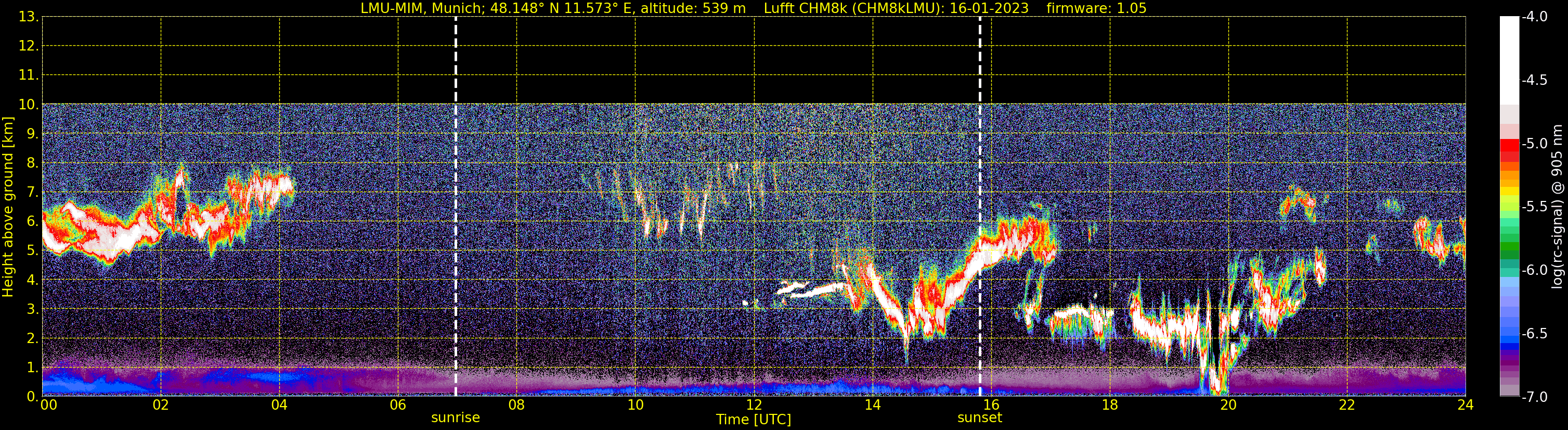Viewport: 1568px width, 430px height.
Task: Click the x-axis tick label '02'
Action: (161, 405)
